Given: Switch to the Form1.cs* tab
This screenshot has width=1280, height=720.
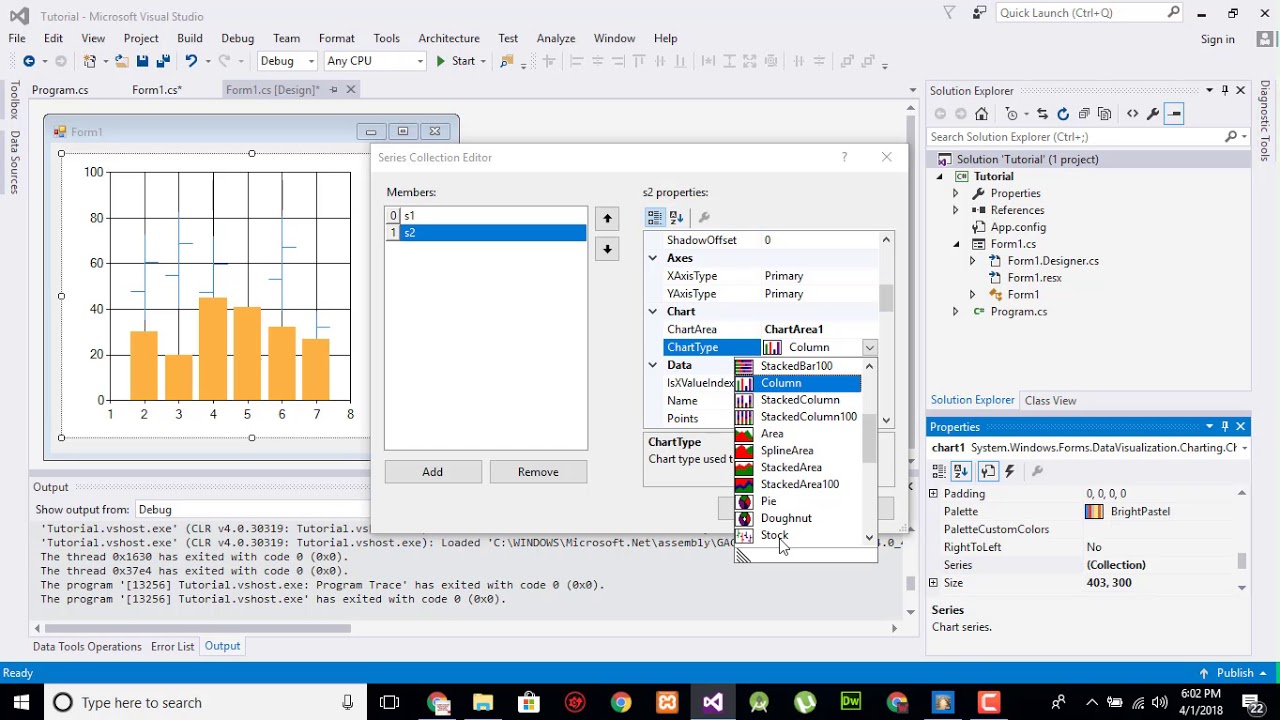Looking at the screenshot, I should pyautogui.click(x=157, y=90).
